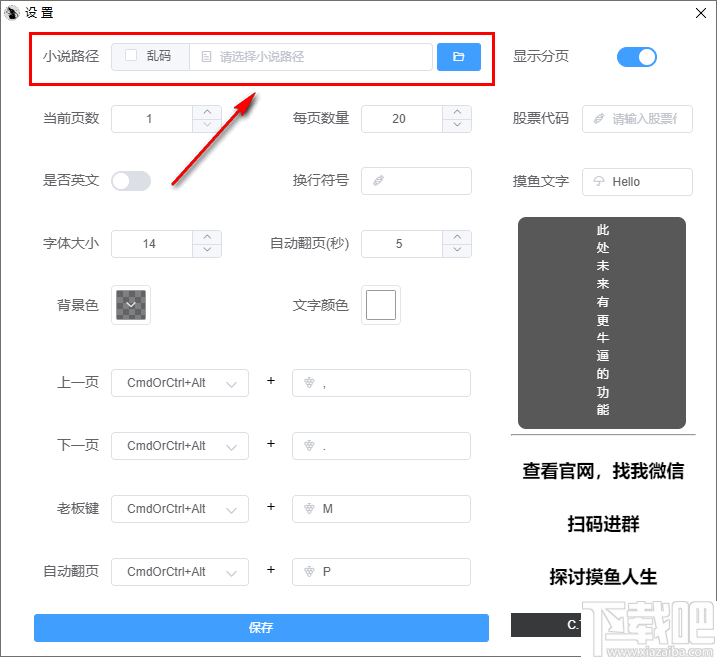Check the 乱码 checkbox
The image size is (717, 657).
click(x=131, y=55)
